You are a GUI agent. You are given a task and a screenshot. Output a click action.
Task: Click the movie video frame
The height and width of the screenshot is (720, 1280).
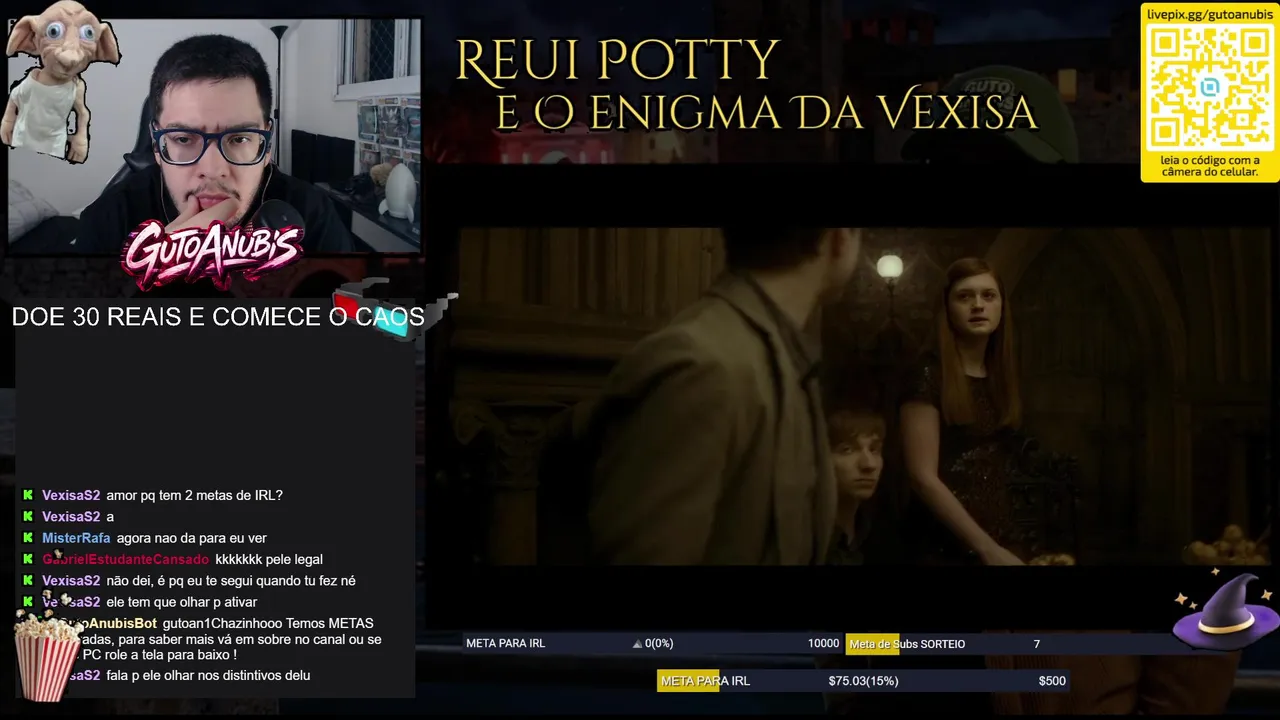pyautogui.click(x=865, y=397)
